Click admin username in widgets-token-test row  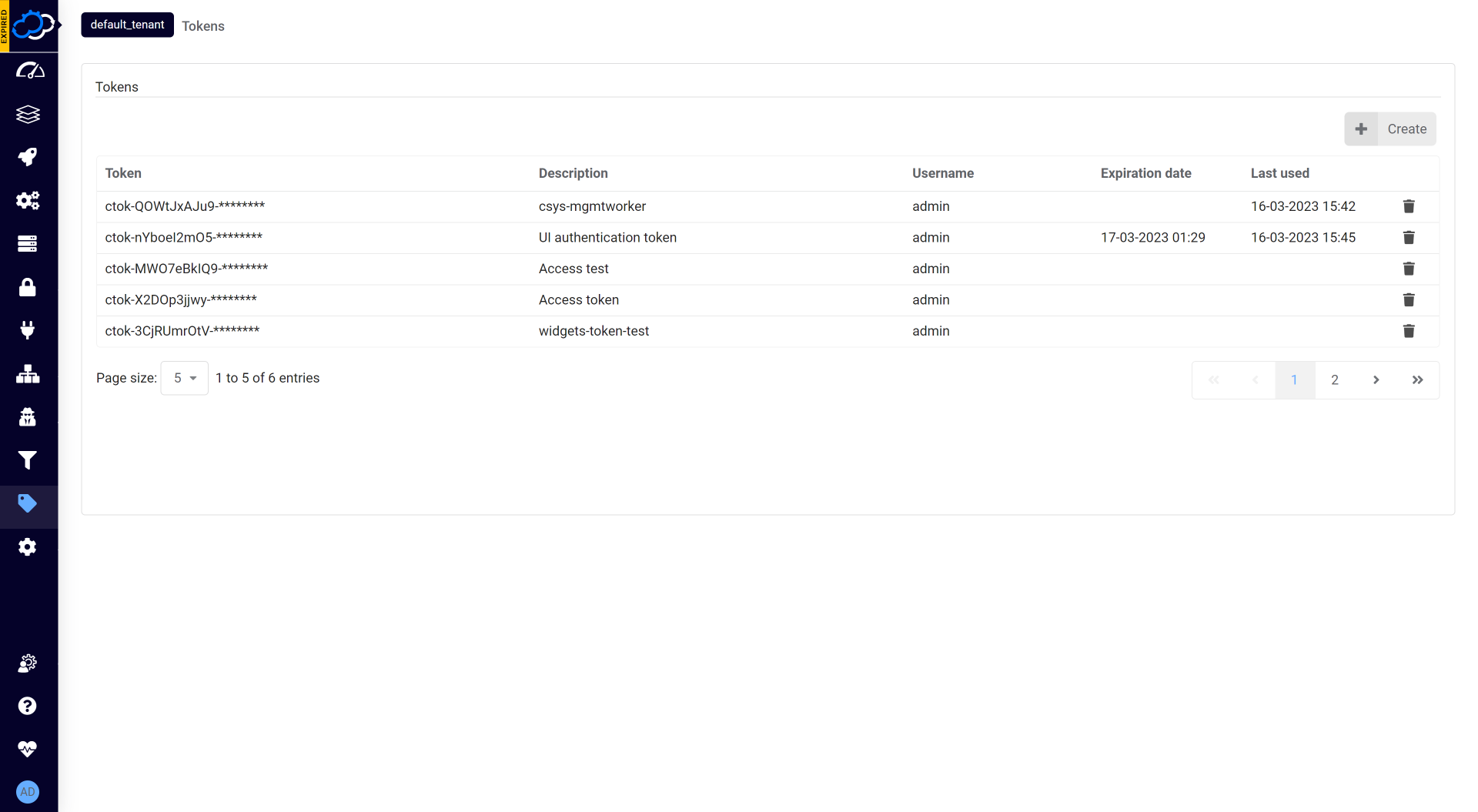(x=931, y=331)
